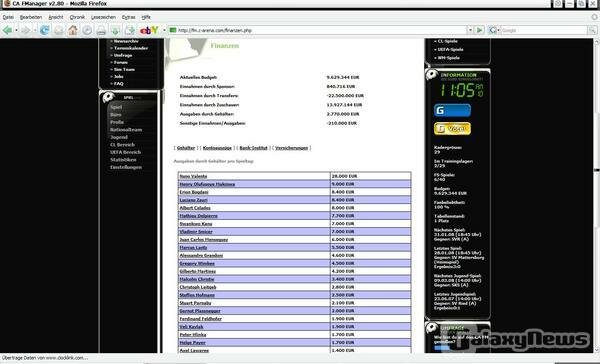Open Terminkalender in the left menu
The image size is (600, 364).
point(131,48)
